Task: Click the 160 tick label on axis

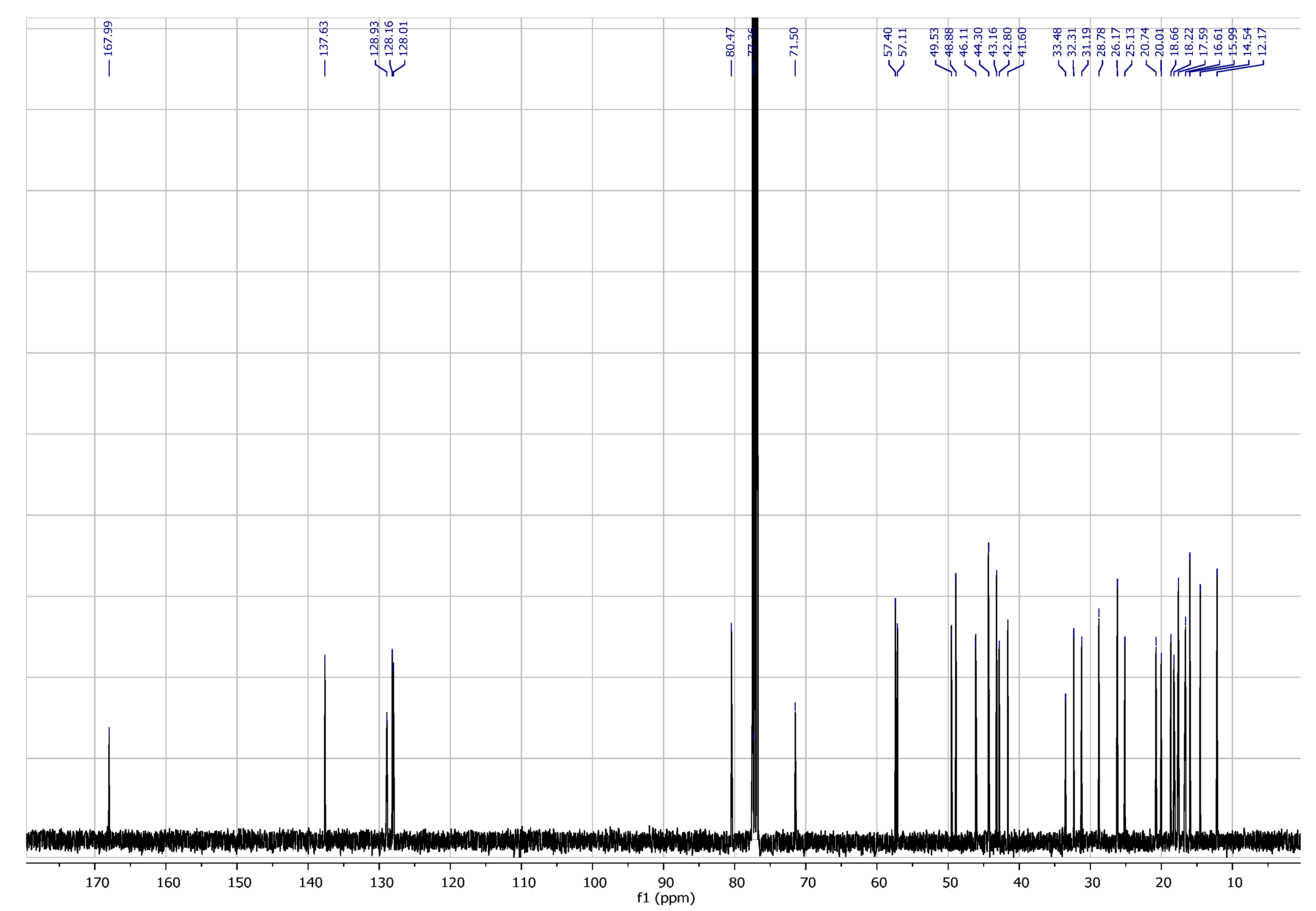Action: pyautogui.click(x=168, y=883)
